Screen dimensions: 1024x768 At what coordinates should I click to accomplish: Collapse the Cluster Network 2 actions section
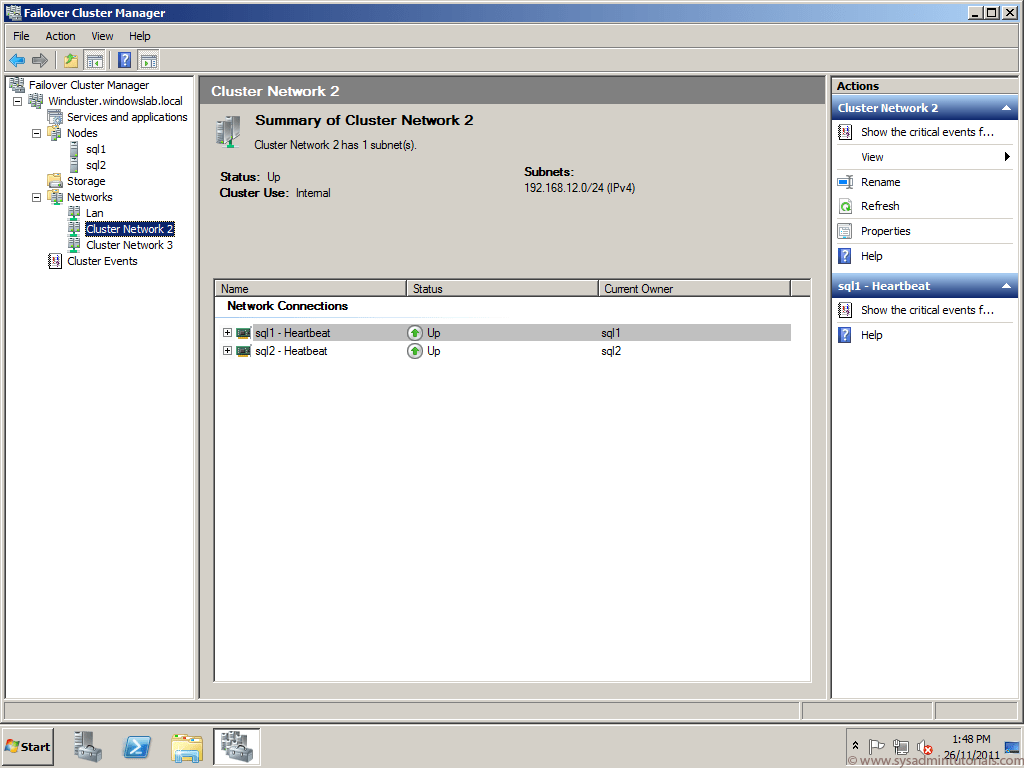(1009, 107)
